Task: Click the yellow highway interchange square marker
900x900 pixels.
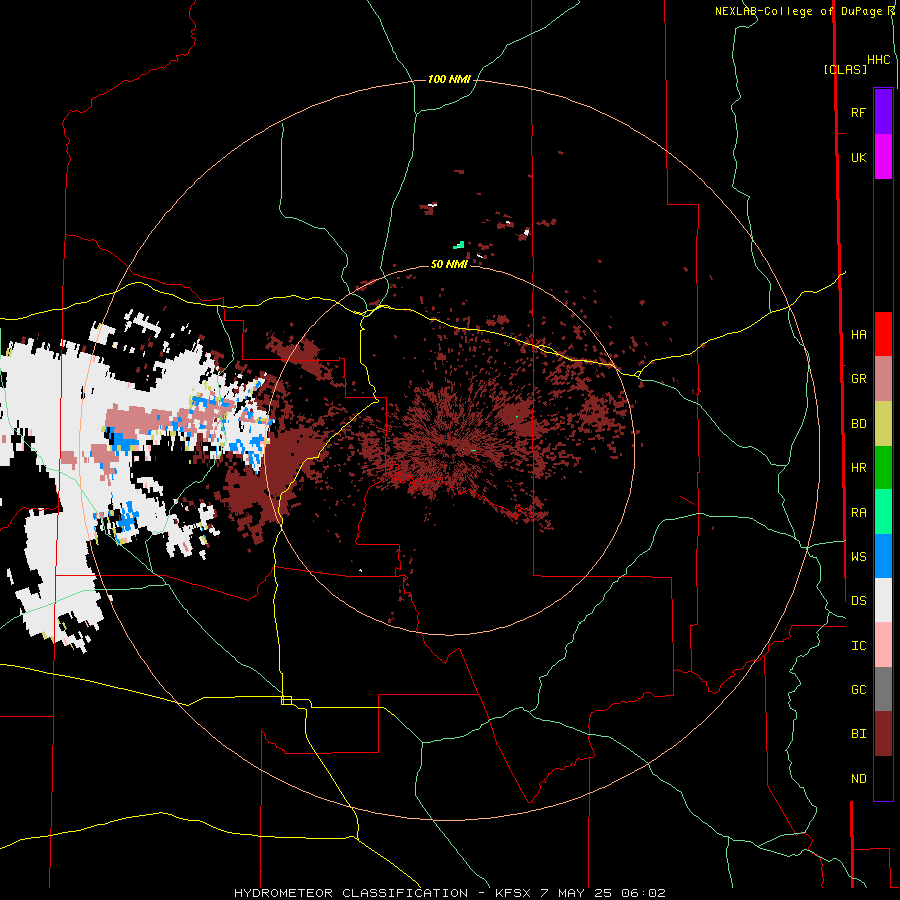Action: point(286,700)
